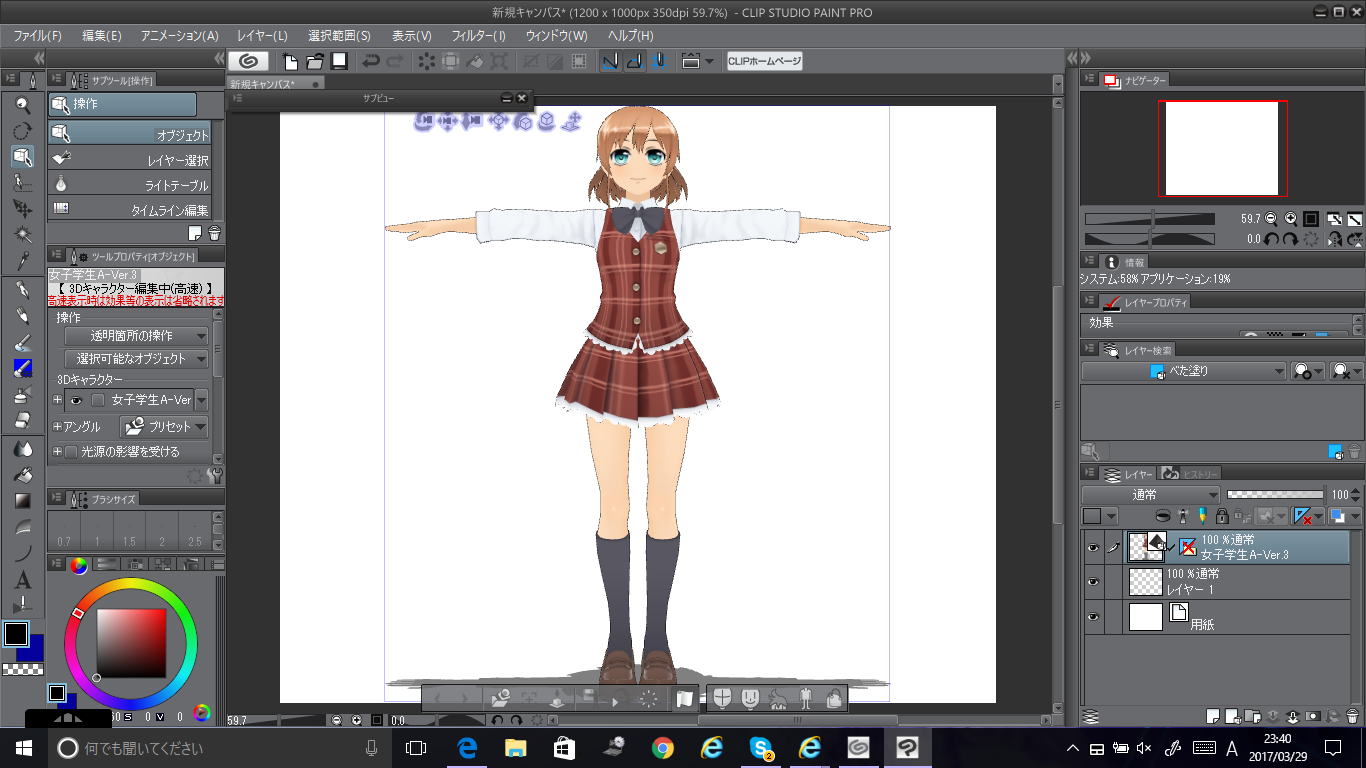Image resolution: width=1366 pixels, height=768 pixels.
Task: Click the Save icon in the command bar
Action: [339, 61]
